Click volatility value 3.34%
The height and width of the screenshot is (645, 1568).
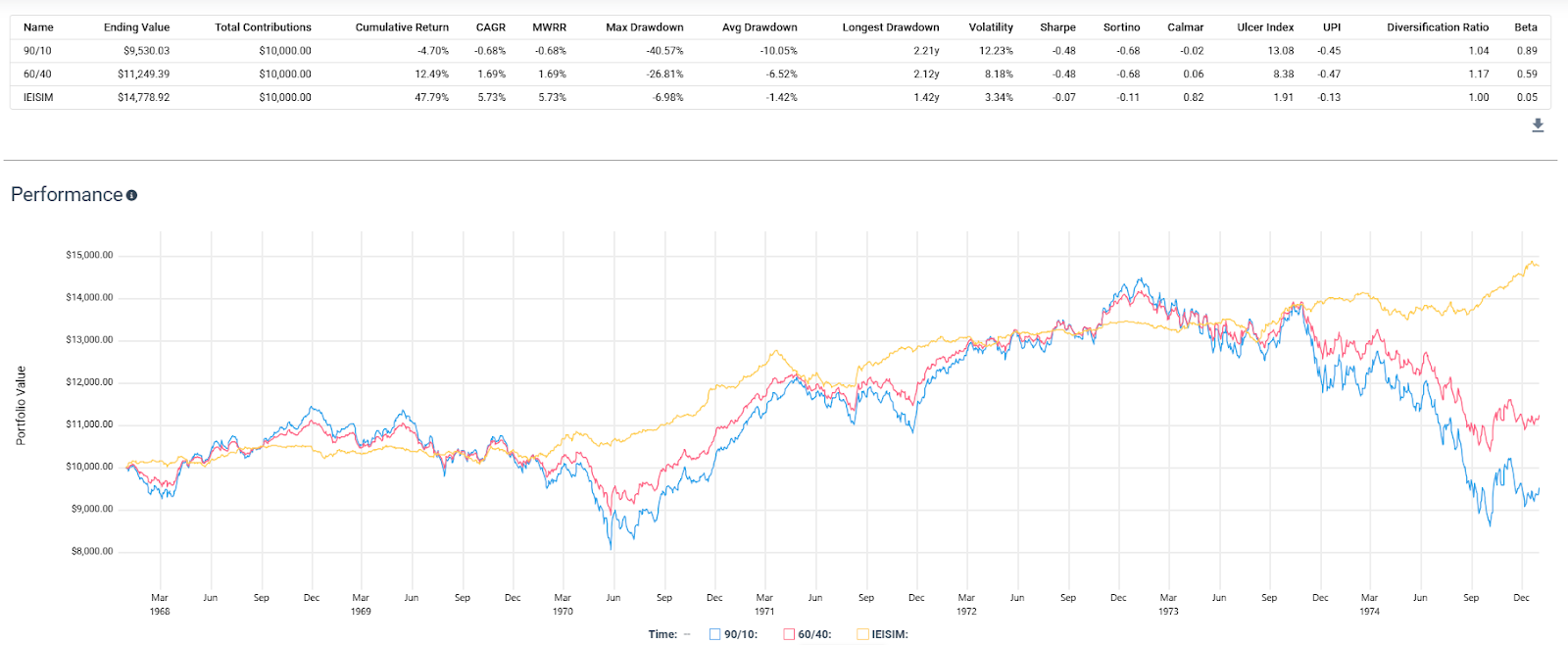click(x=999, y=98)
